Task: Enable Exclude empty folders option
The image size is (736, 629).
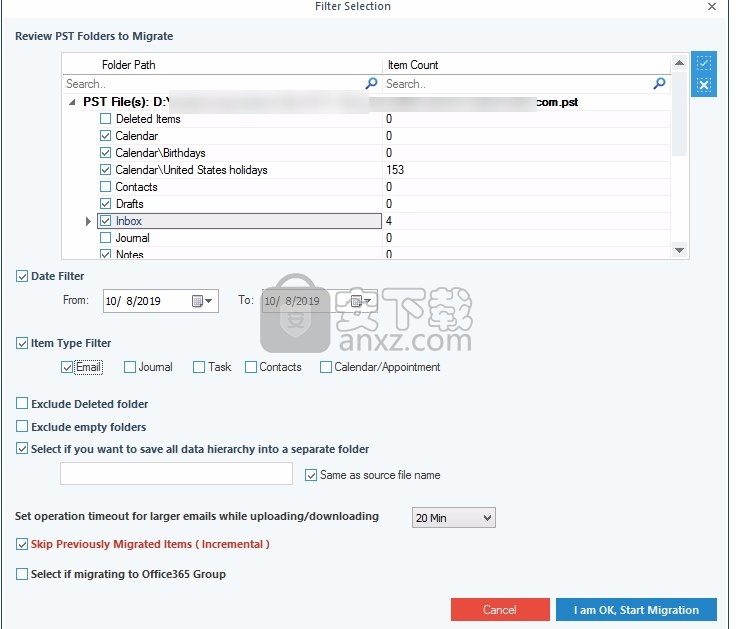Action: [22, 426]
